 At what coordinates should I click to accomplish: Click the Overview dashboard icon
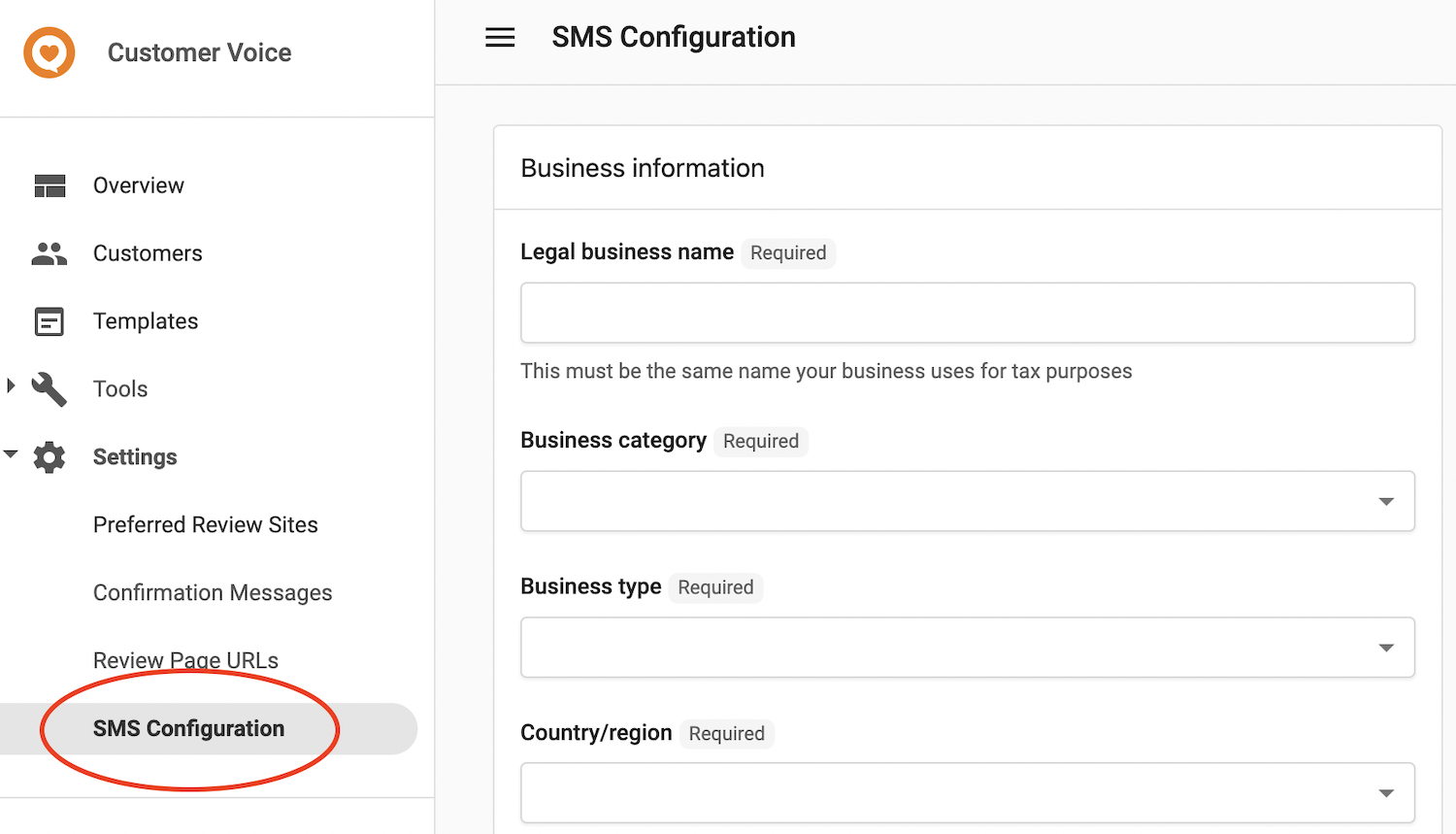click(x=50, y=185)
